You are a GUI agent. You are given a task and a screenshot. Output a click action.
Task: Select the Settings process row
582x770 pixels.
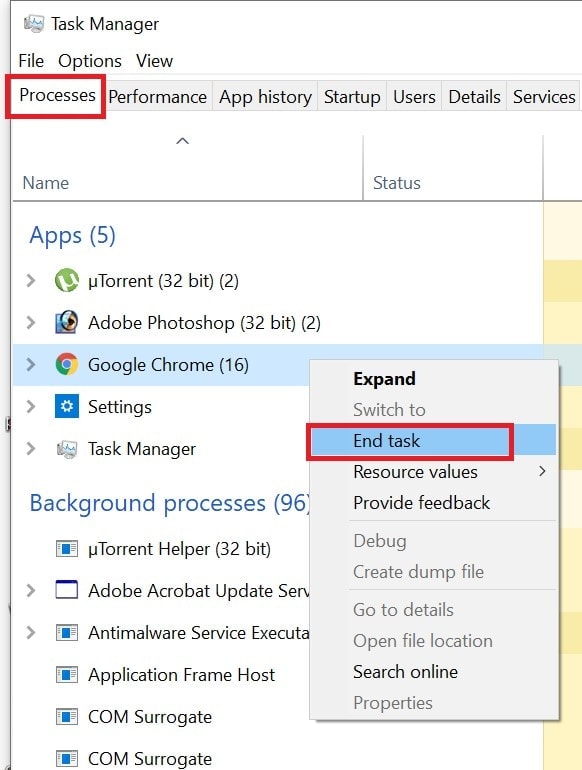point(161,407)
